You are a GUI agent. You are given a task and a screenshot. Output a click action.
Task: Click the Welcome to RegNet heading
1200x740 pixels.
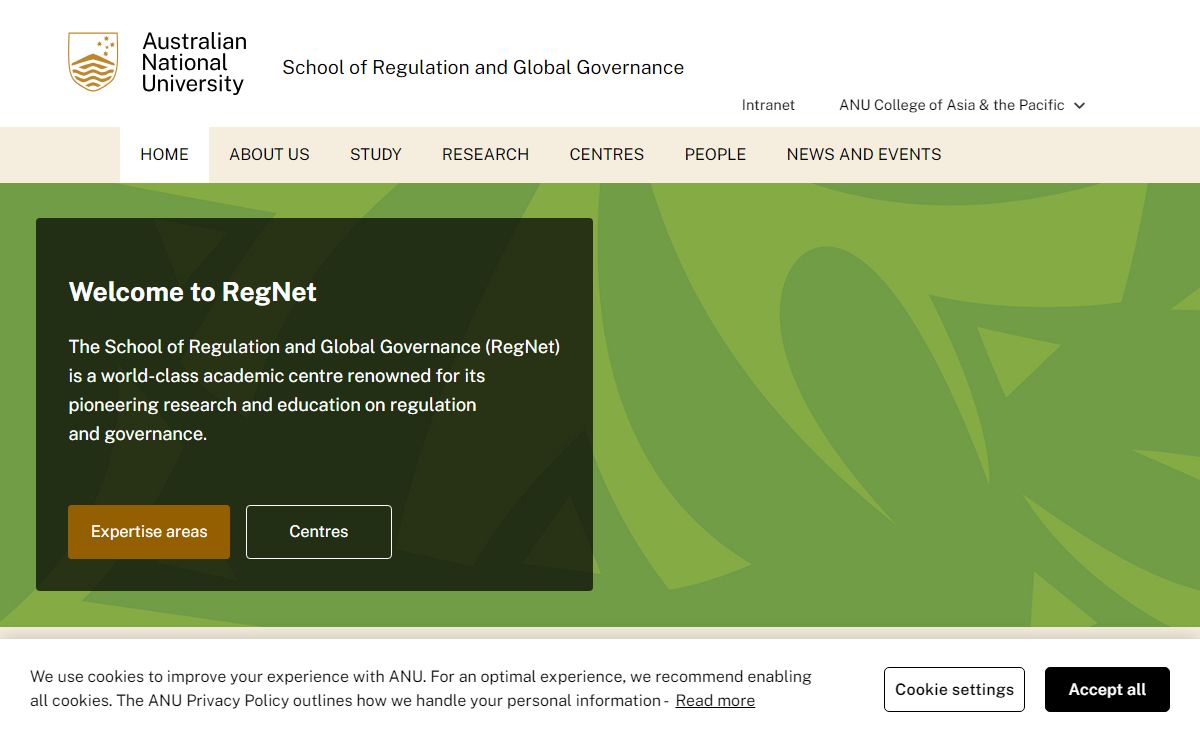pyautogui.click(x=193, y=292)
